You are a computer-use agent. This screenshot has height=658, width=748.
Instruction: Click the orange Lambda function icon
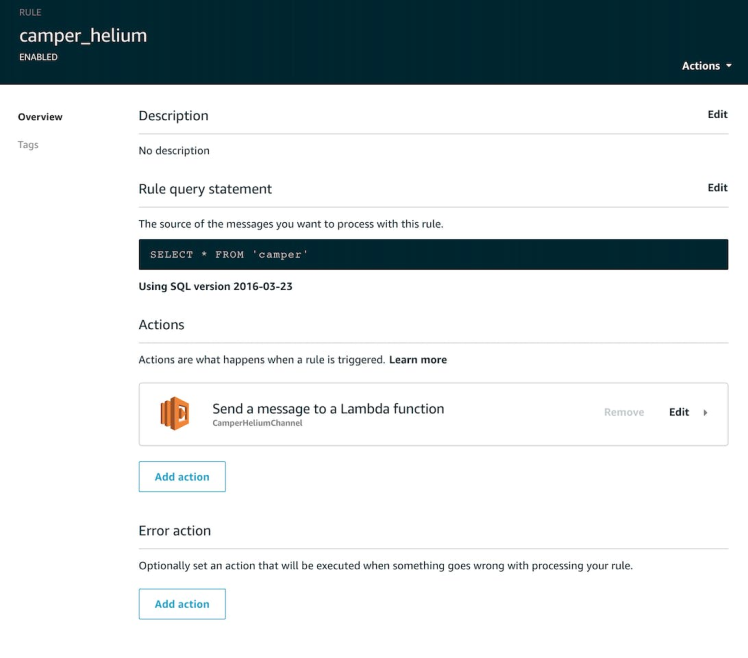coord(175,413)
